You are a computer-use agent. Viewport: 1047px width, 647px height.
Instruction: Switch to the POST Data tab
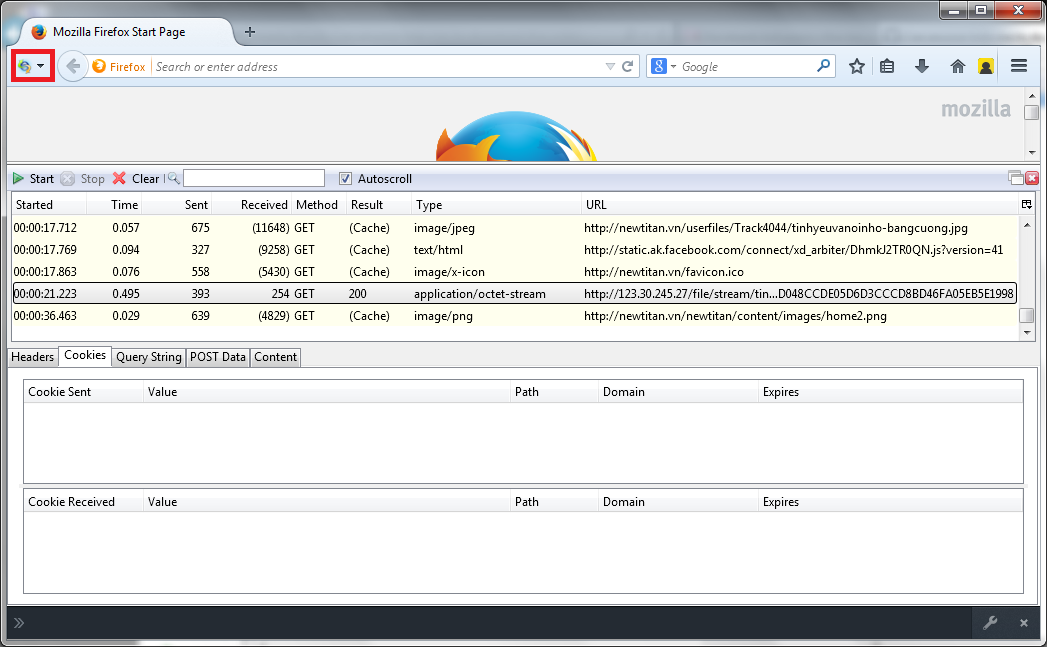pyautogui.click(x=218, y=357)
